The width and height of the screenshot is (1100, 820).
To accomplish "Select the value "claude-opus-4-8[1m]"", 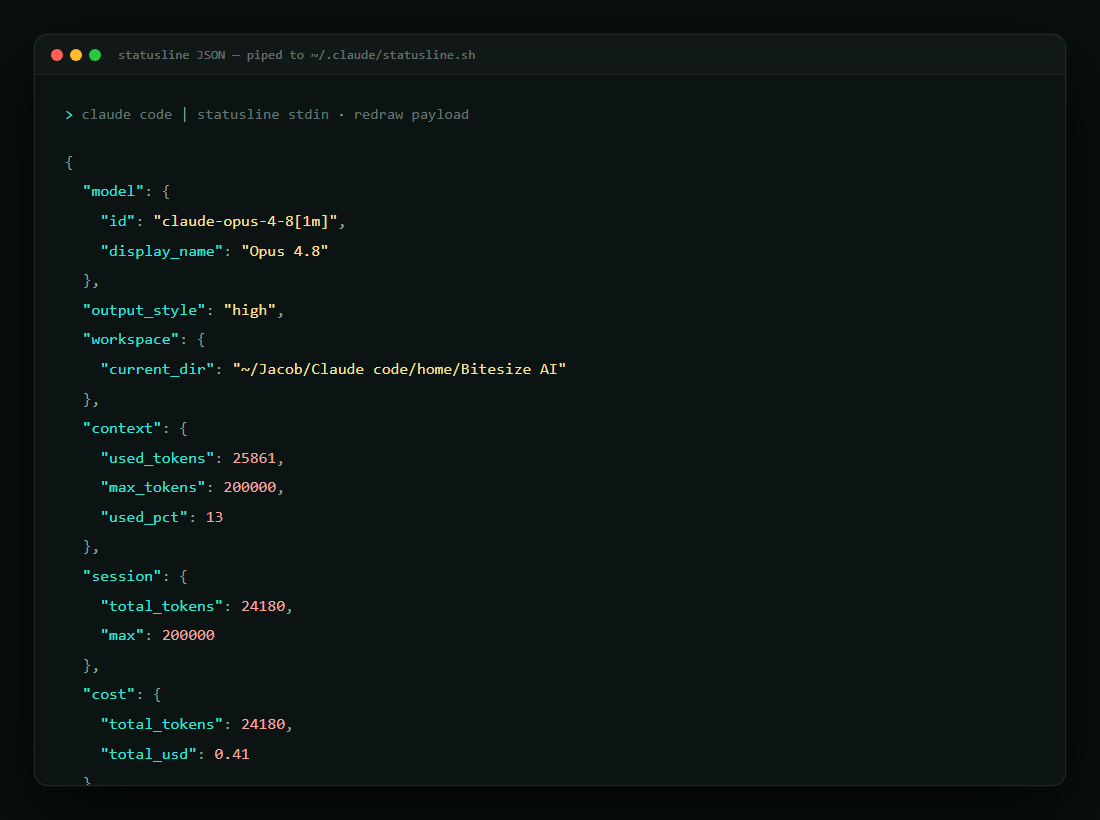I will click(246, 221).
